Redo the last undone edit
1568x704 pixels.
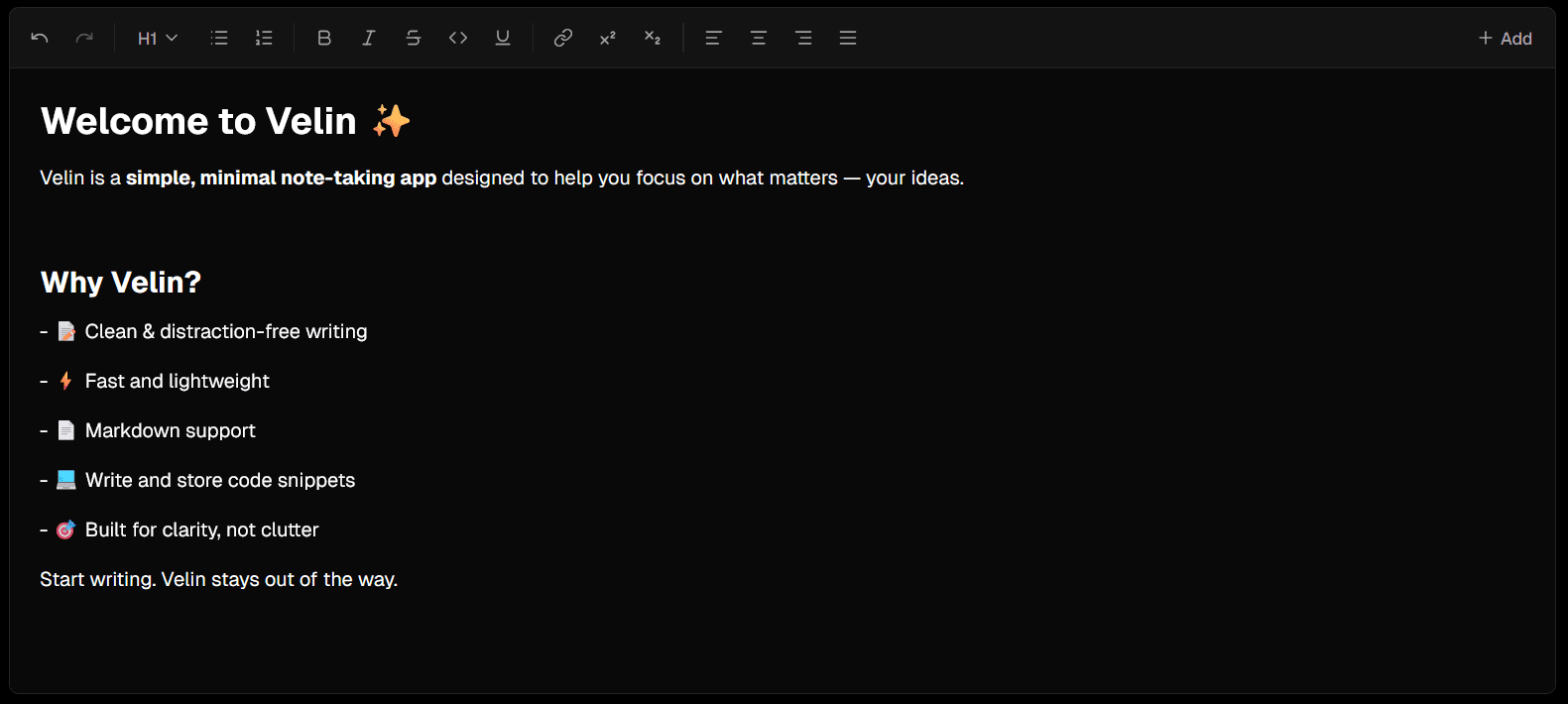(x=84, y=38)
